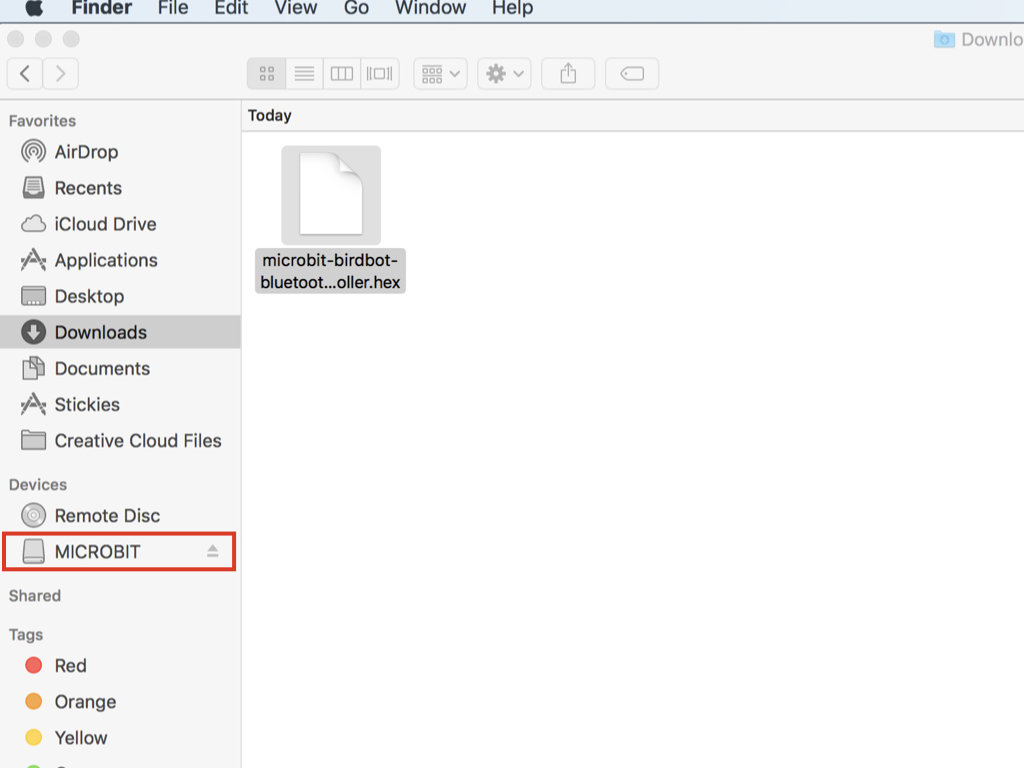The image size is (1024, 768).
Task: Select the microbit-birdbot hex file icon
Action: coord(331,195)
